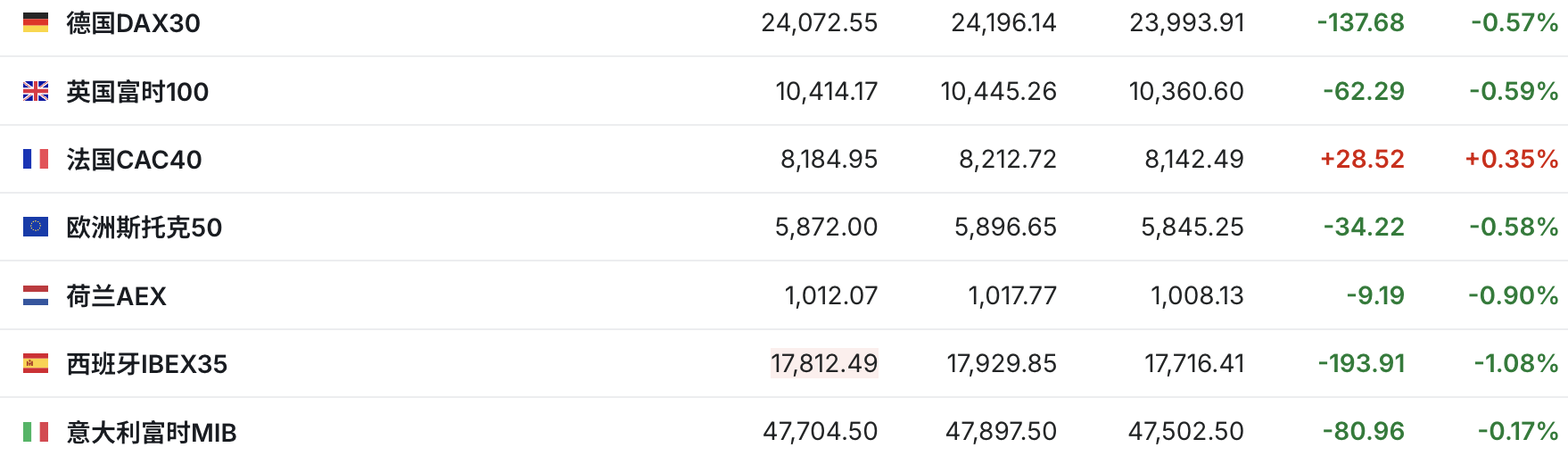Screen dimensions: 1568x464
Task: Click the Germany flag icon
Action: coord(36,22)
